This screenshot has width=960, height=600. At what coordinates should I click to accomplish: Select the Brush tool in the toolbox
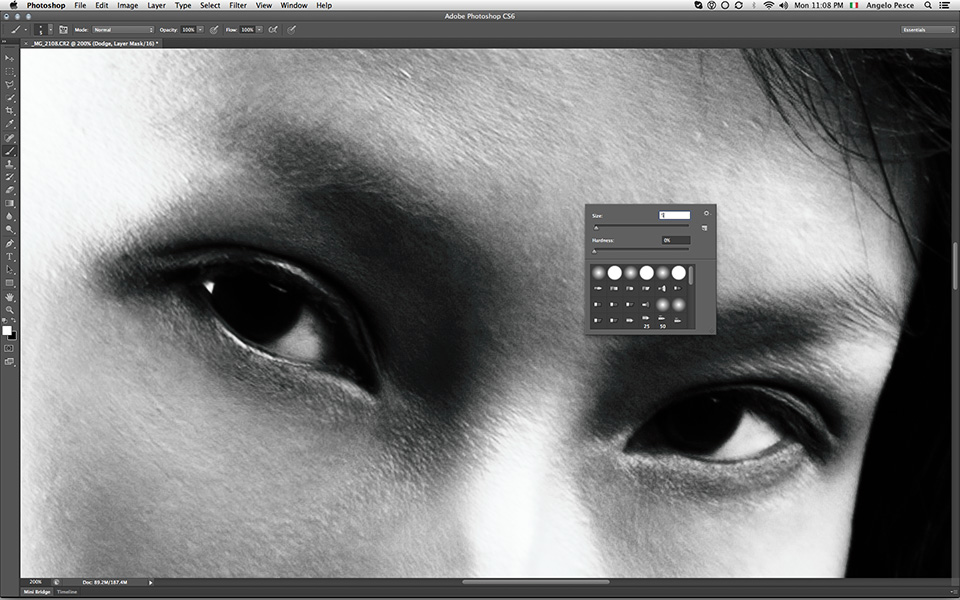point(9,151)
